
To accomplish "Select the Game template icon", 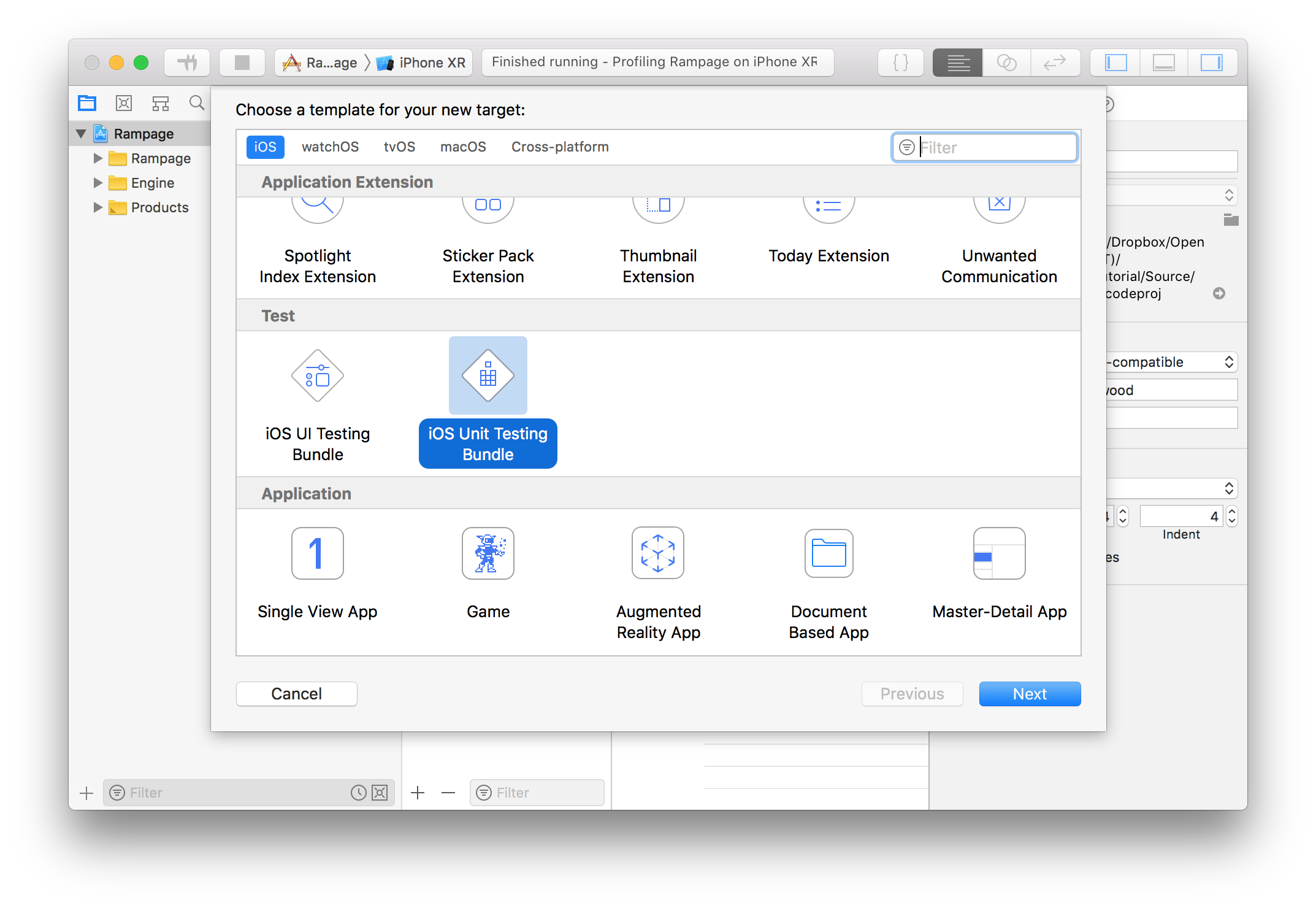I will pos(487,552).
